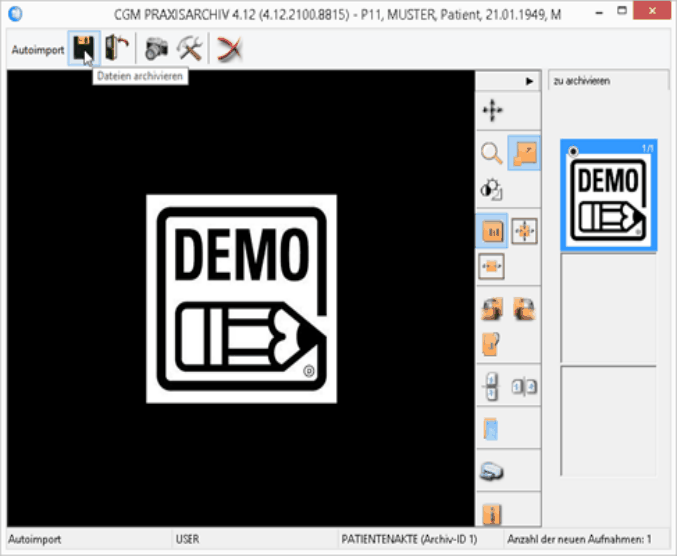Image resolution: width=677 pixels, height=556 pixels.
Task: Fit image to width icon
Action: point(491,266)
